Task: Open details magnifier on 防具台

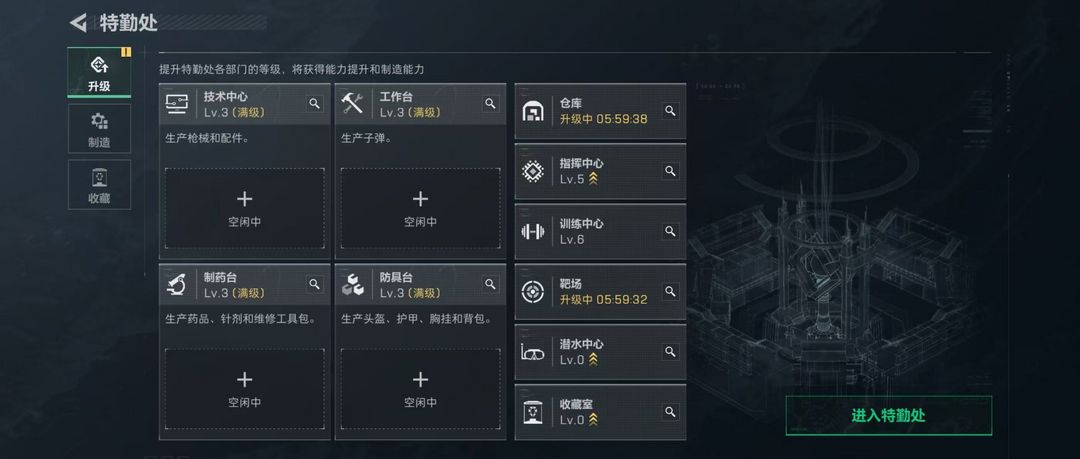Action: pyautogui.click(x=490, y=284)
